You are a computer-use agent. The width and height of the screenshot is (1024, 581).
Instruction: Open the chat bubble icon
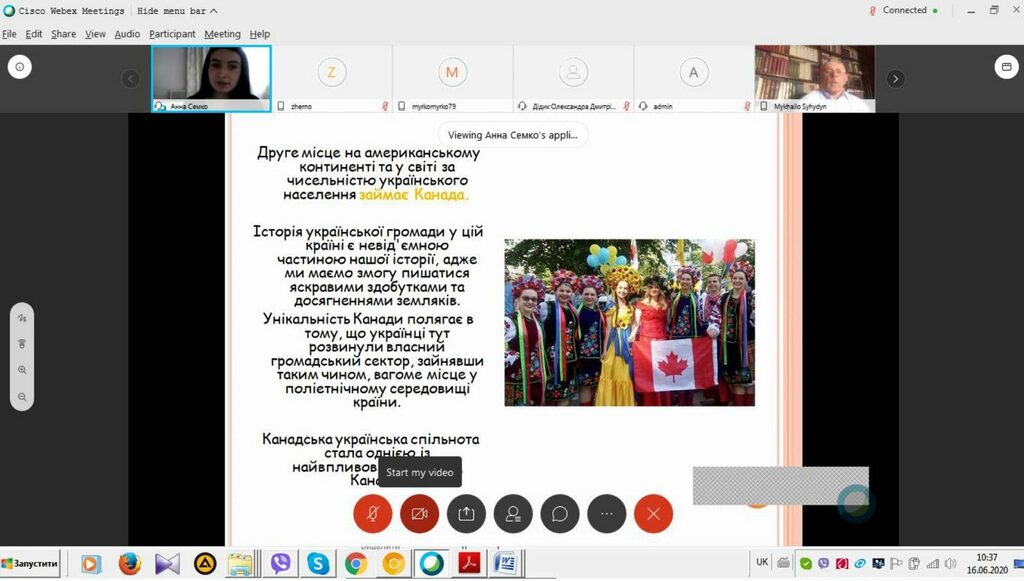[559, 513]
